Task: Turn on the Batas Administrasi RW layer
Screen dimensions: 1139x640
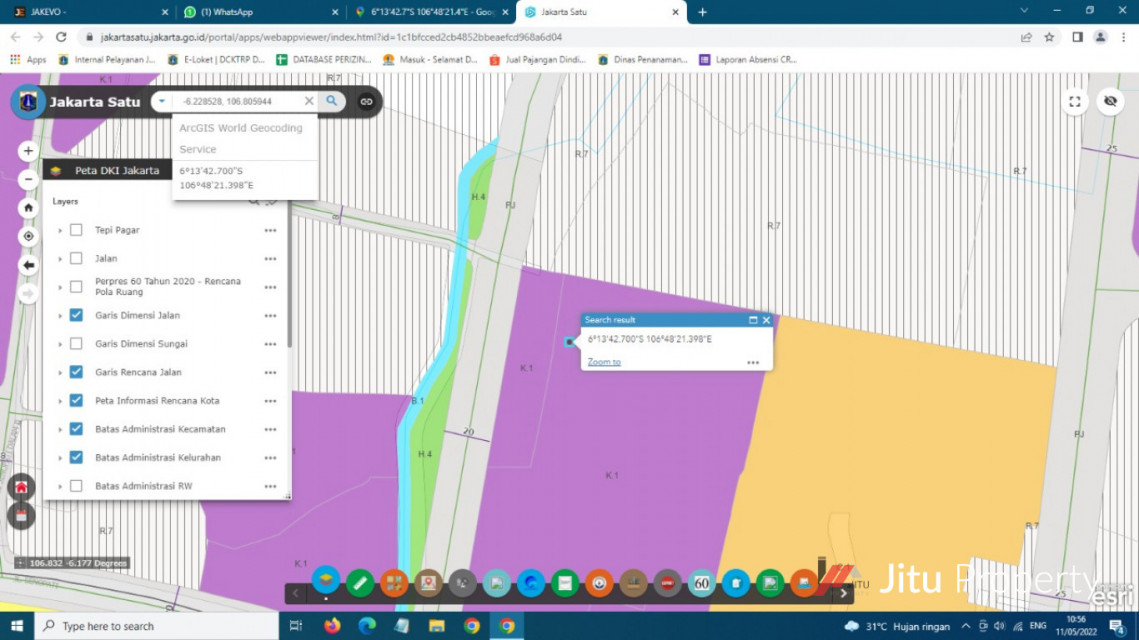Action: coord(76,486)
